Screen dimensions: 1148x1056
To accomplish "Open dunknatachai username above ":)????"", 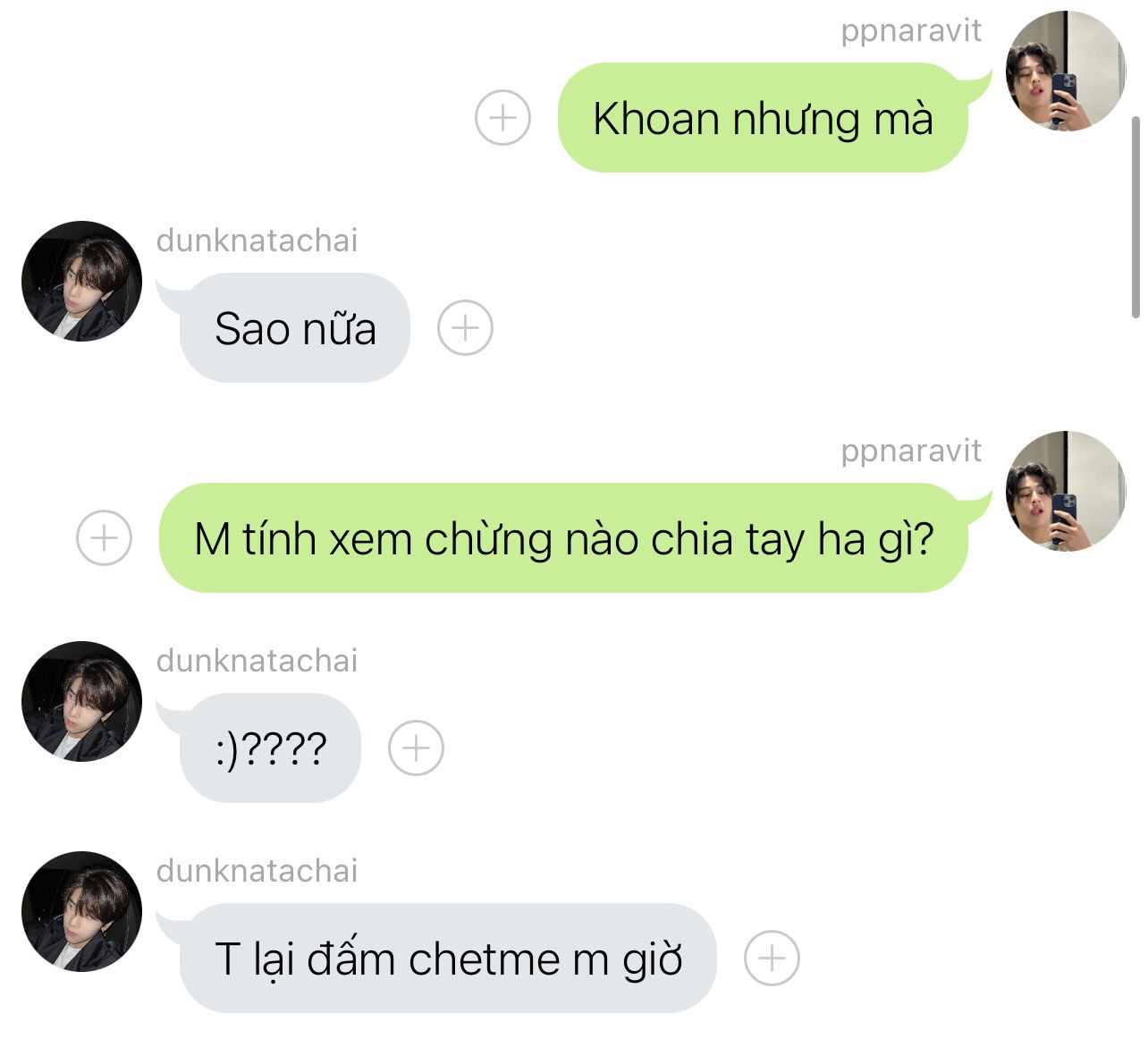I will (x=257, y=661).
